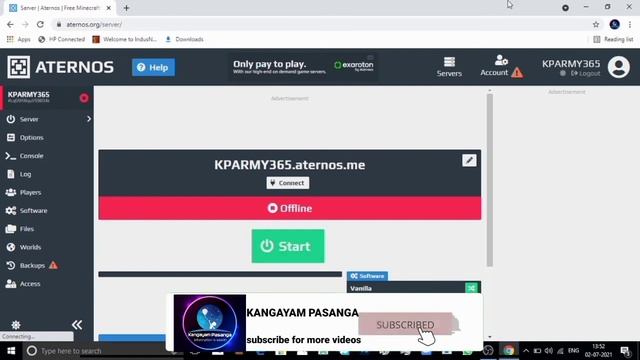This screenshot has width=640, height=360.
Task: Click the Account warning triangle
Action: tap(517, 73)
